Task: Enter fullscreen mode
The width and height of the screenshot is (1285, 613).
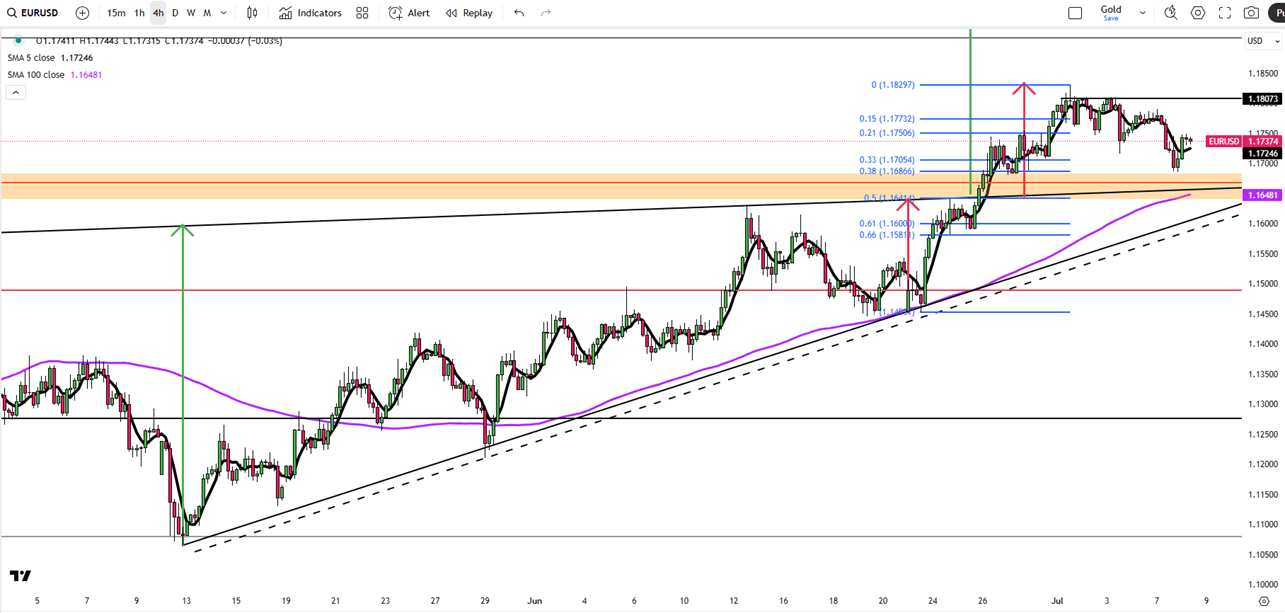Action: tap(1224, 13)
